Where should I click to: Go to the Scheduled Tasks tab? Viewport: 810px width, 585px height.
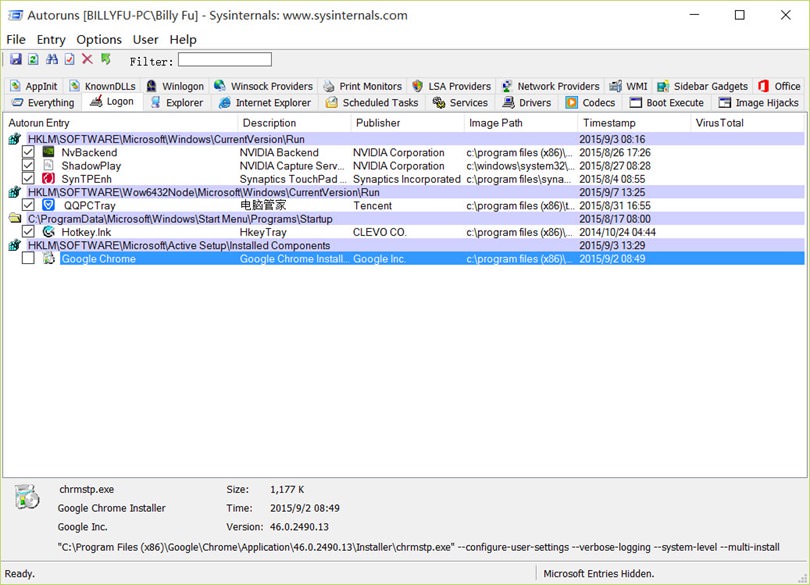click(x=372, y=103)
